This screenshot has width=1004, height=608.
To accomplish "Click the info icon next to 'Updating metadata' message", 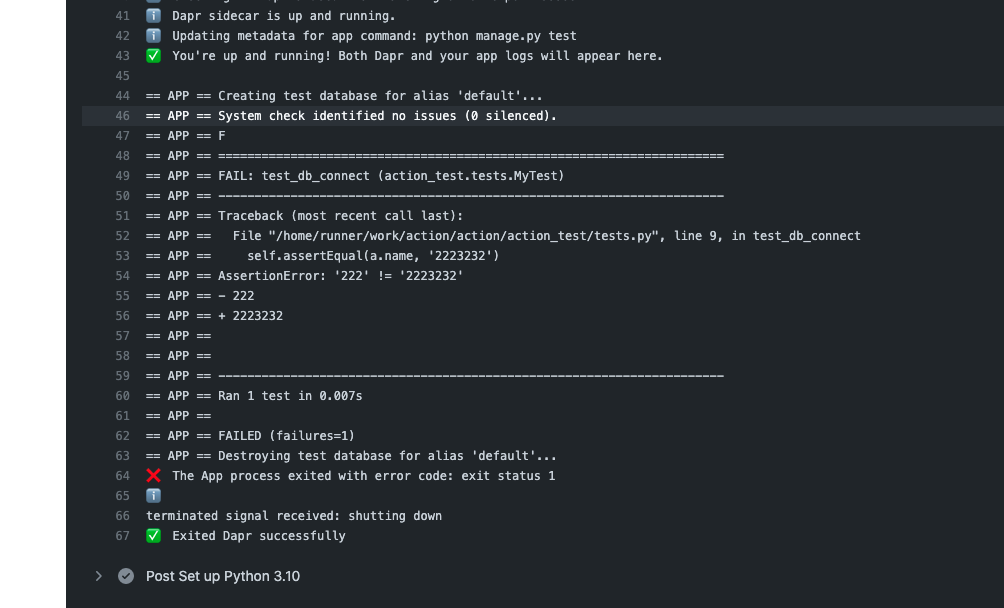I will point(152,35).
